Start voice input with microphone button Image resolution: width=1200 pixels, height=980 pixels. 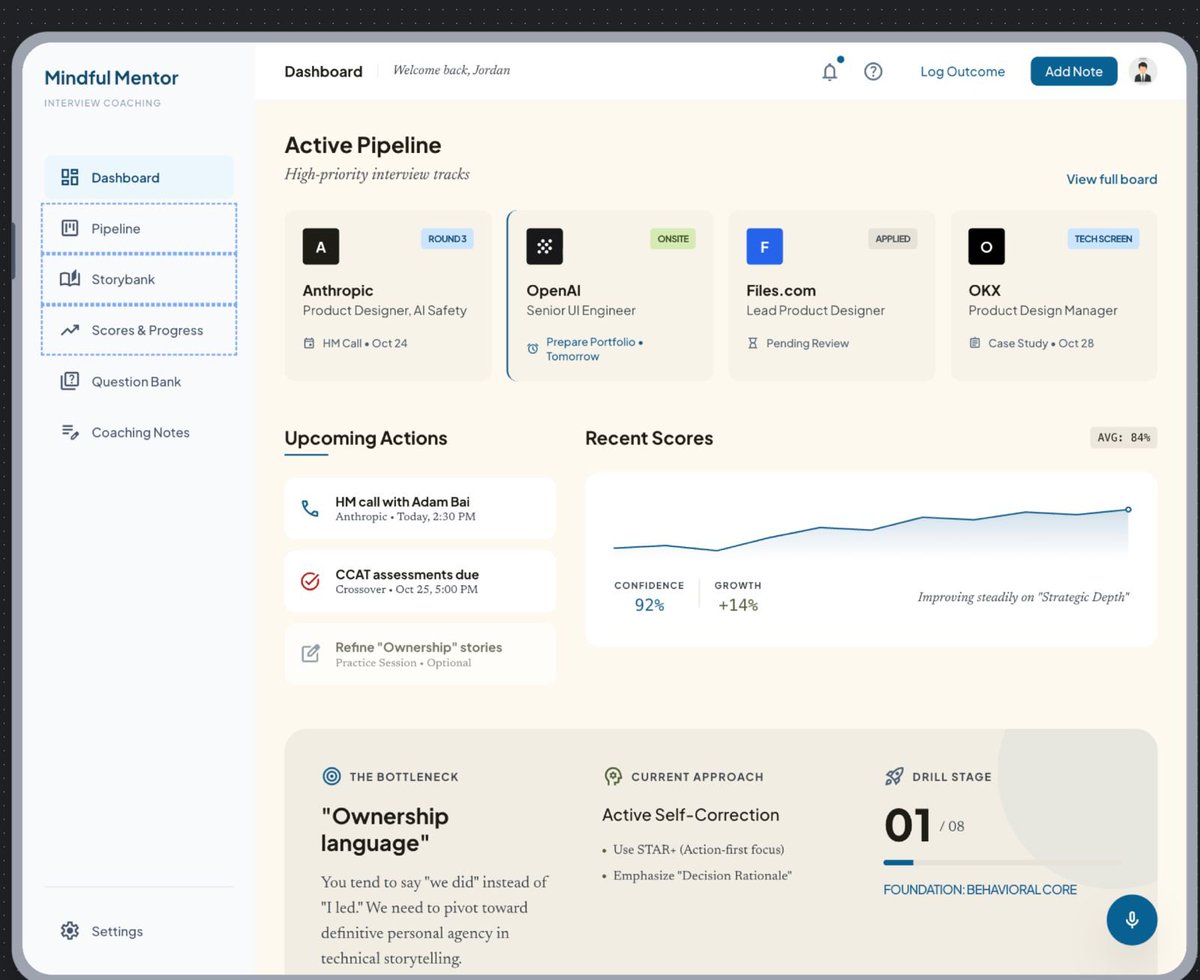tap(1132, 919)
